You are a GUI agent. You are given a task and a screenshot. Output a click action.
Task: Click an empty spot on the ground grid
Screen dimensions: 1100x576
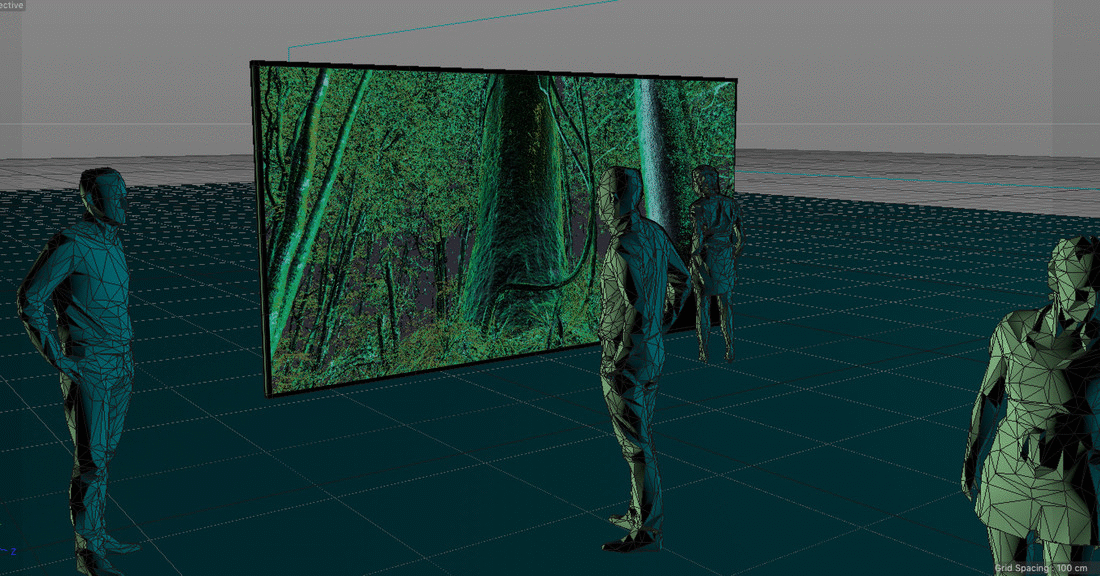tap(300, 480)
